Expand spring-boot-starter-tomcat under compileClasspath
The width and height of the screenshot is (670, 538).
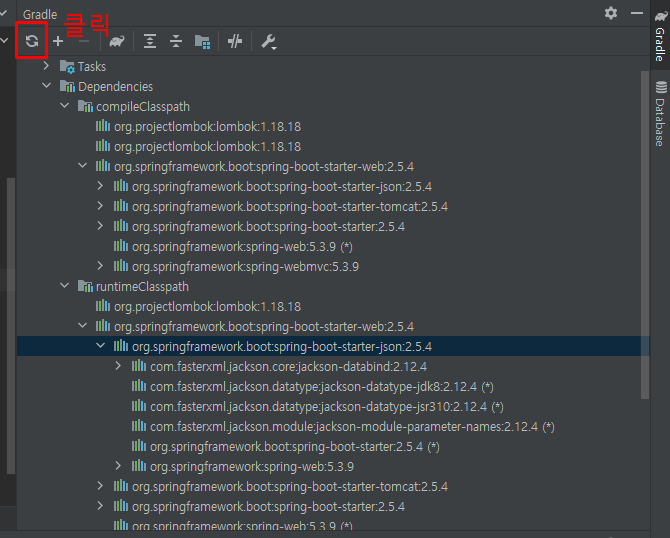100,206
